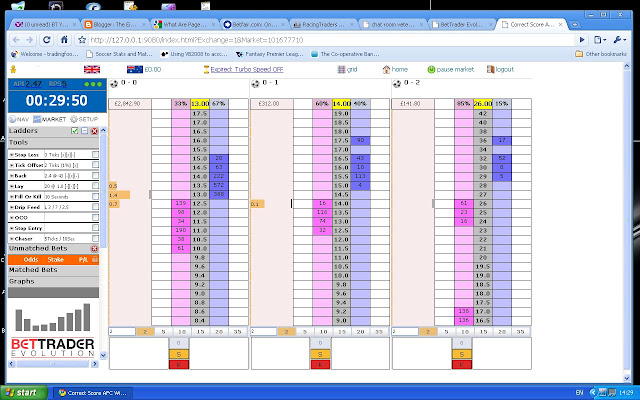Tick the Back tool checkbox

tap(95, 176)
